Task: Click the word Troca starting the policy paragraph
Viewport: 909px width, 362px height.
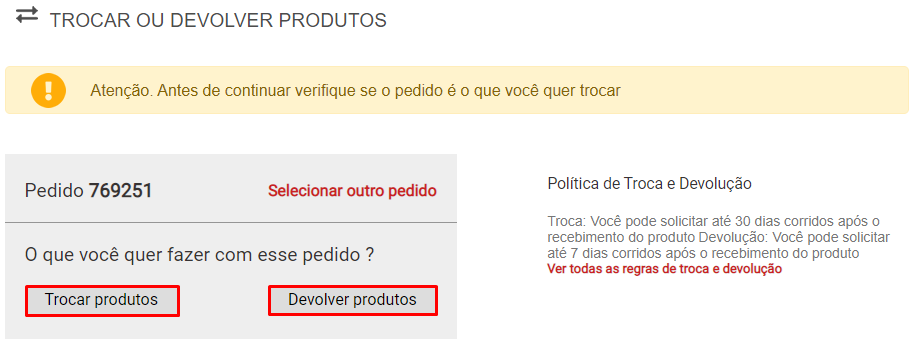Action: pyautogui.click(x=566, y=222)
